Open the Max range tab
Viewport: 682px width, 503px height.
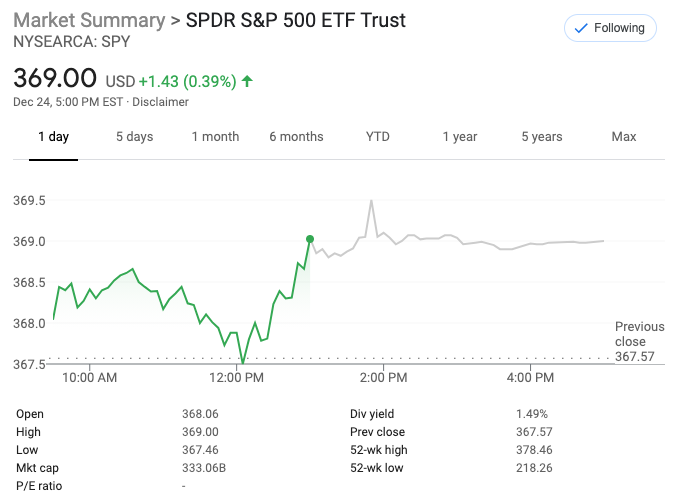pos(624,137)
